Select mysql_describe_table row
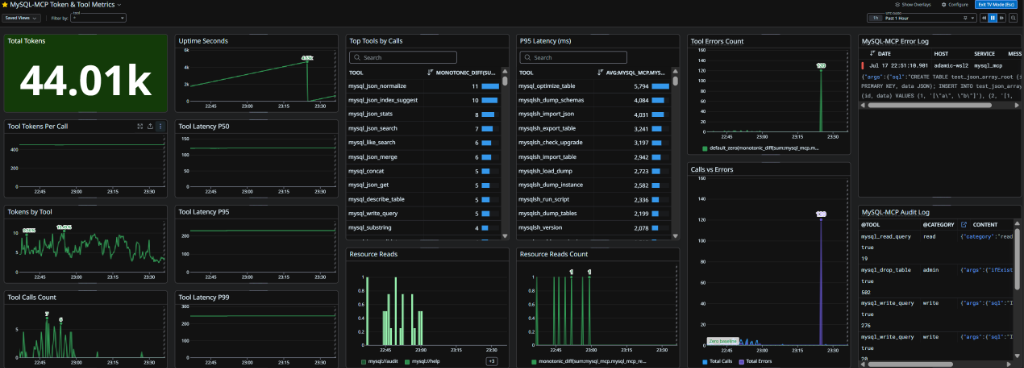The height and width of the screenshot is (368, 1024). point(423,200)
